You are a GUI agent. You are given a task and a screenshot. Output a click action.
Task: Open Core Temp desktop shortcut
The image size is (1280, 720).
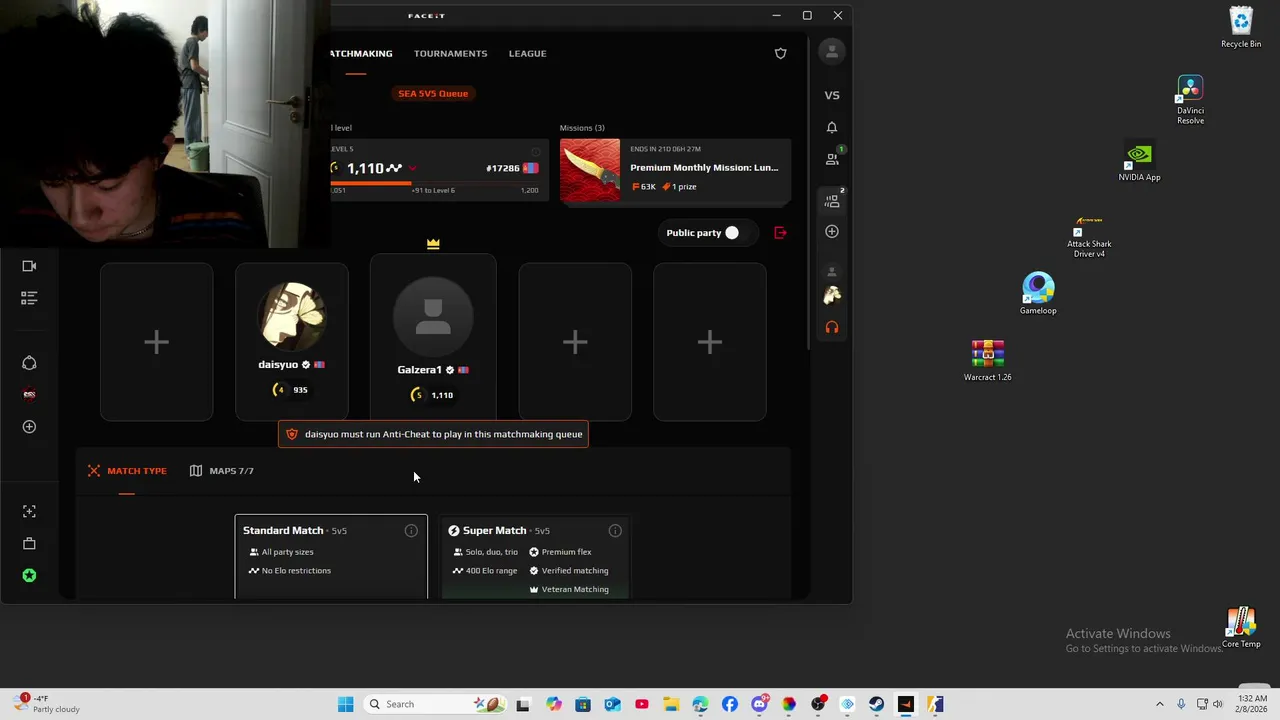tap(1241, 628)
